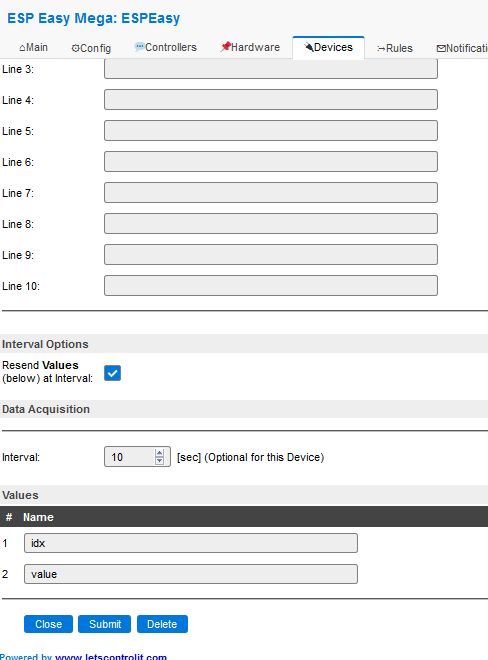Image resolution: width=488 pixels, height=660 pixels.
Task: Click the Line 10 text field
Action: point(271,285)
